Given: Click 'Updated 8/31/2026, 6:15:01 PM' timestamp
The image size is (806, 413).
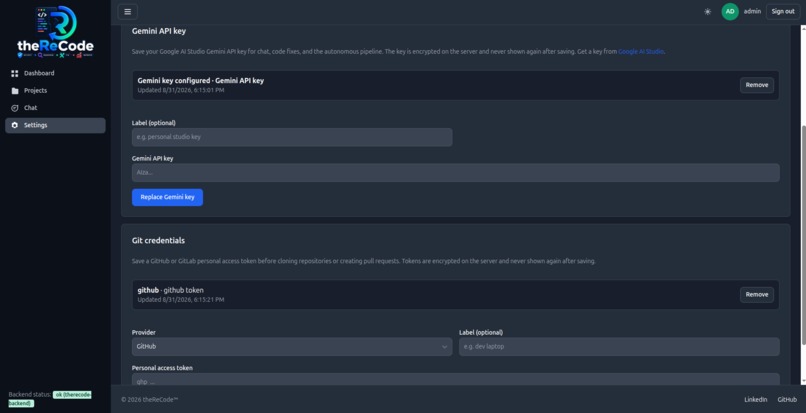Looking at the screenshot, I should 181,90.
